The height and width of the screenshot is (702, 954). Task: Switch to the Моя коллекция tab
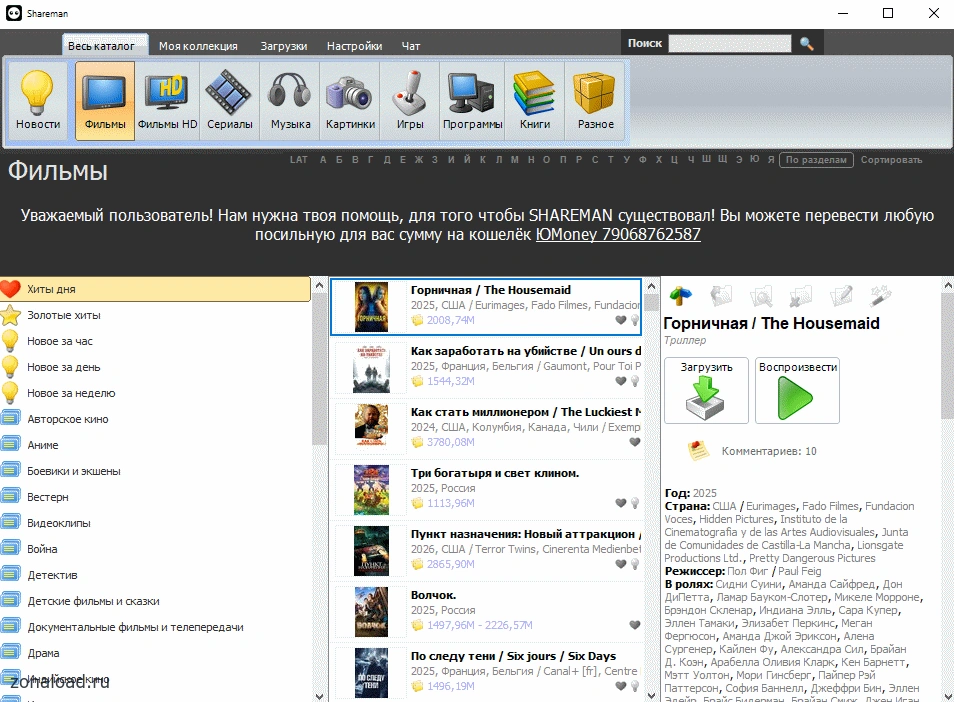click(198, 46)
